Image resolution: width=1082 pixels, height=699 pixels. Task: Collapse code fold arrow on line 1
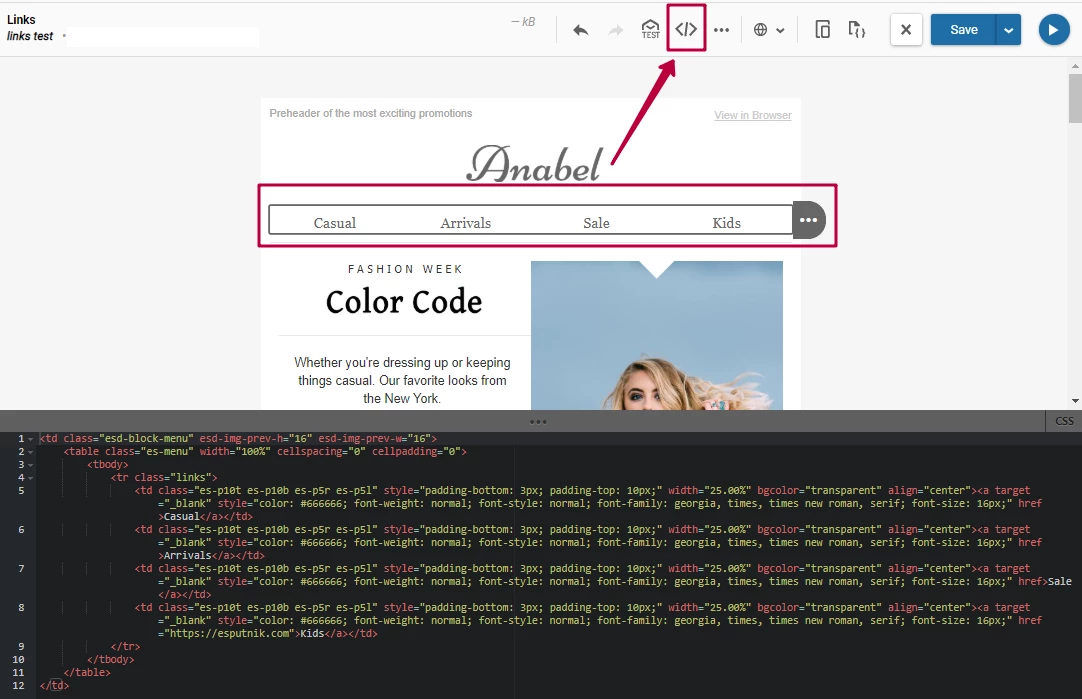pyautogui.click(x=28, y=437)
